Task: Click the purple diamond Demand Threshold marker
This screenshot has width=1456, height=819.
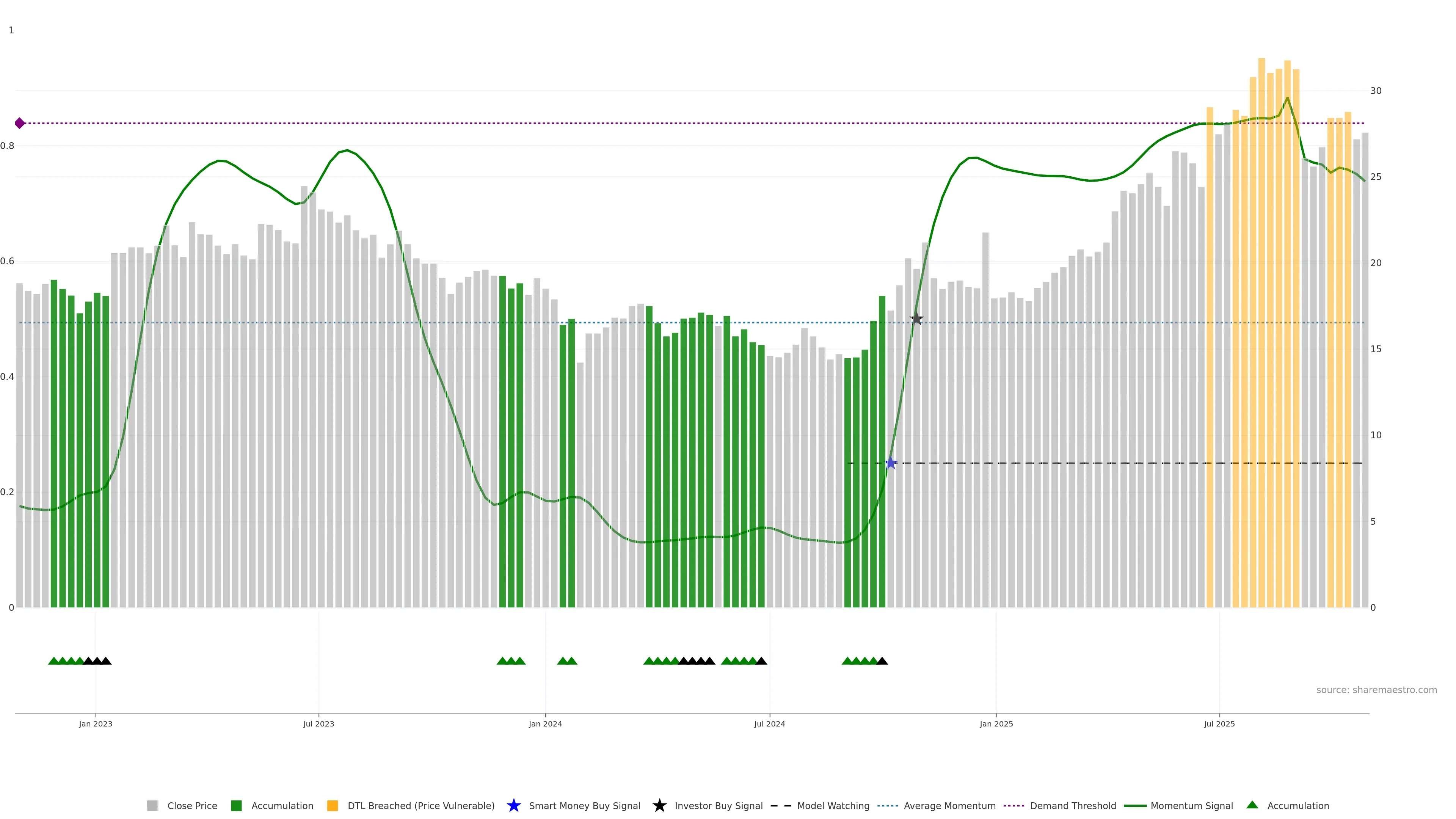Action: click(20, 123)
